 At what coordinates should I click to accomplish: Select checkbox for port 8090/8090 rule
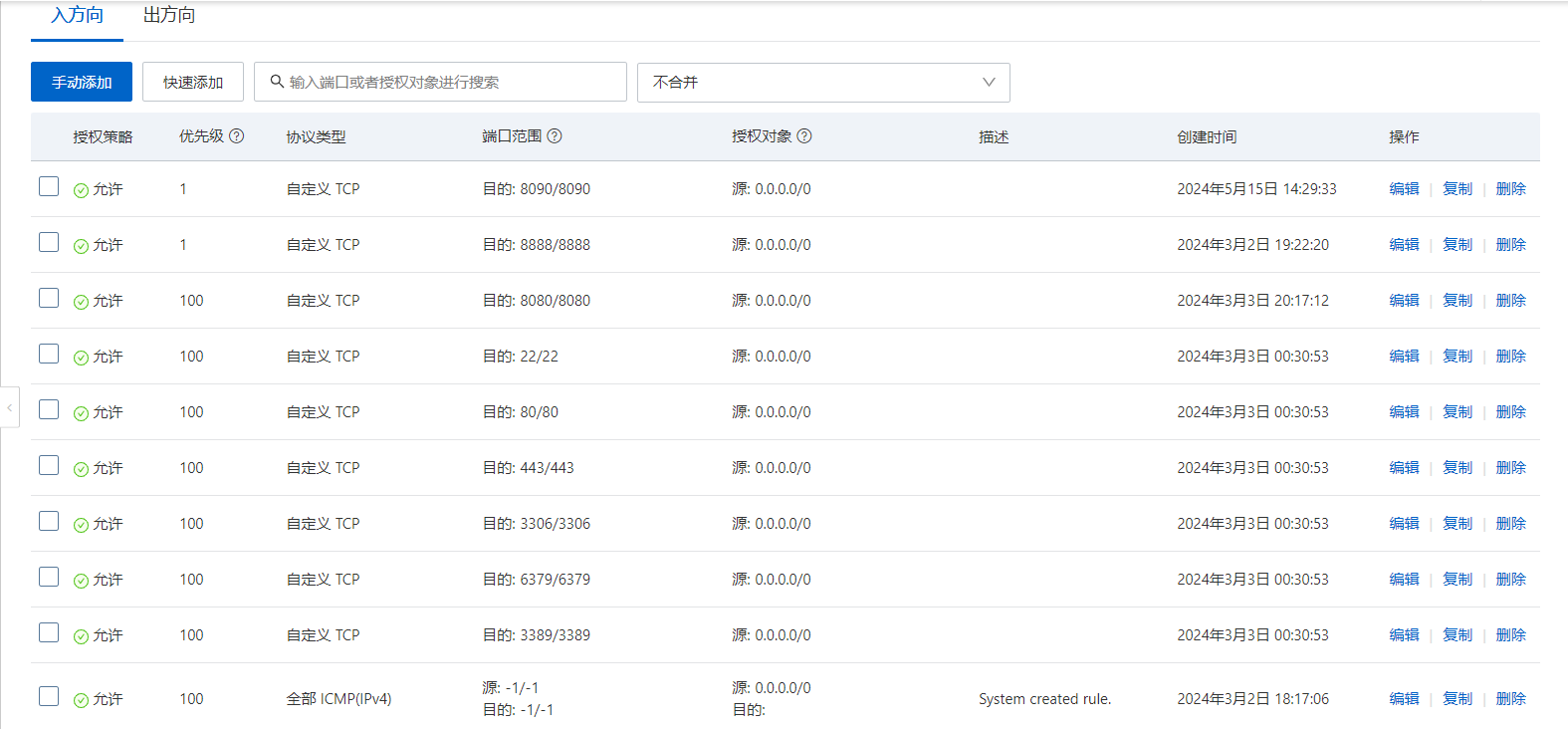[49, 187]
